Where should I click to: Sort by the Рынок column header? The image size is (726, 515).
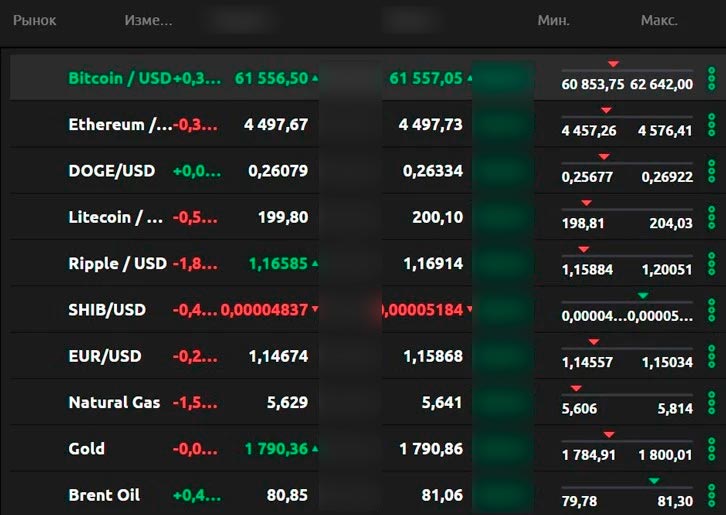tap(34, 20)
